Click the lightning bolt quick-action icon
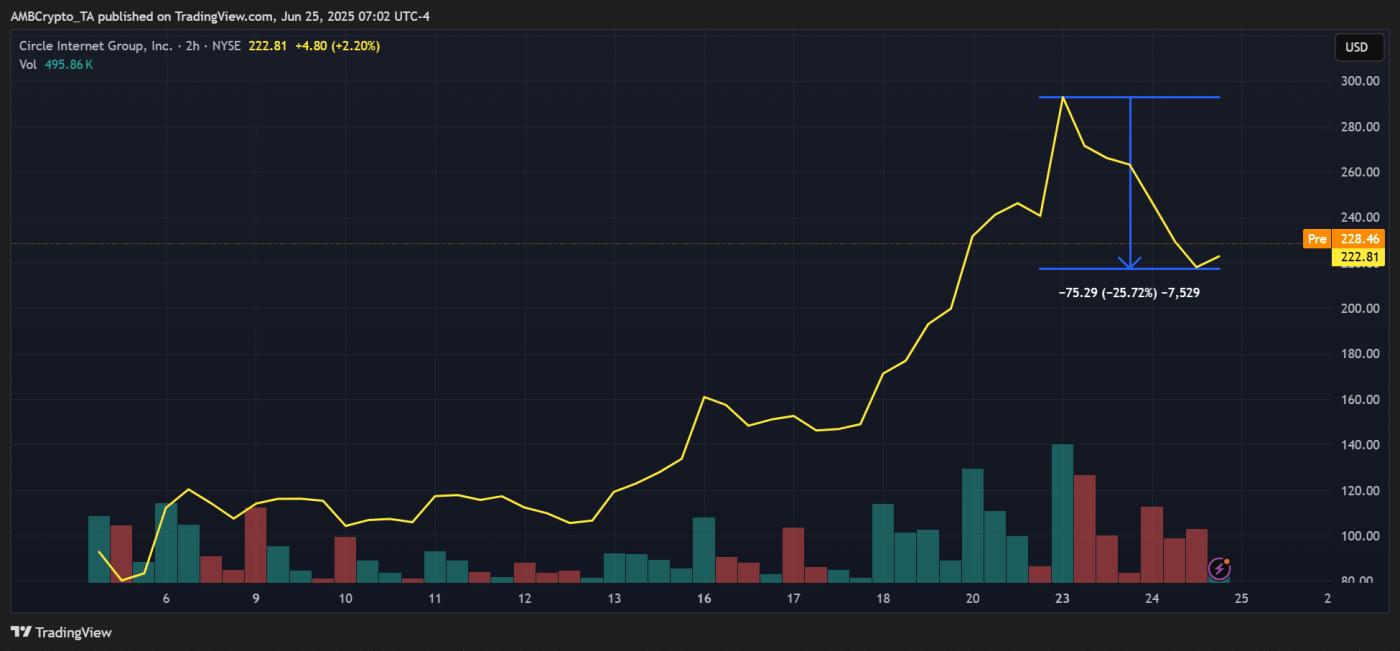The height and width of the screenshot is (651, 1400). coord(1220,570)
